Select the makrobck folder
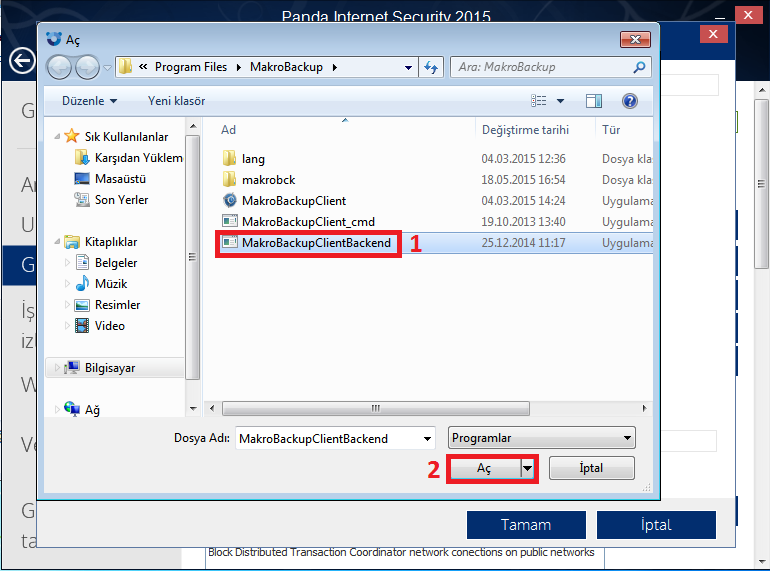Screen dimensions: 770x571 pyautogui.click(x=268, y=180)
